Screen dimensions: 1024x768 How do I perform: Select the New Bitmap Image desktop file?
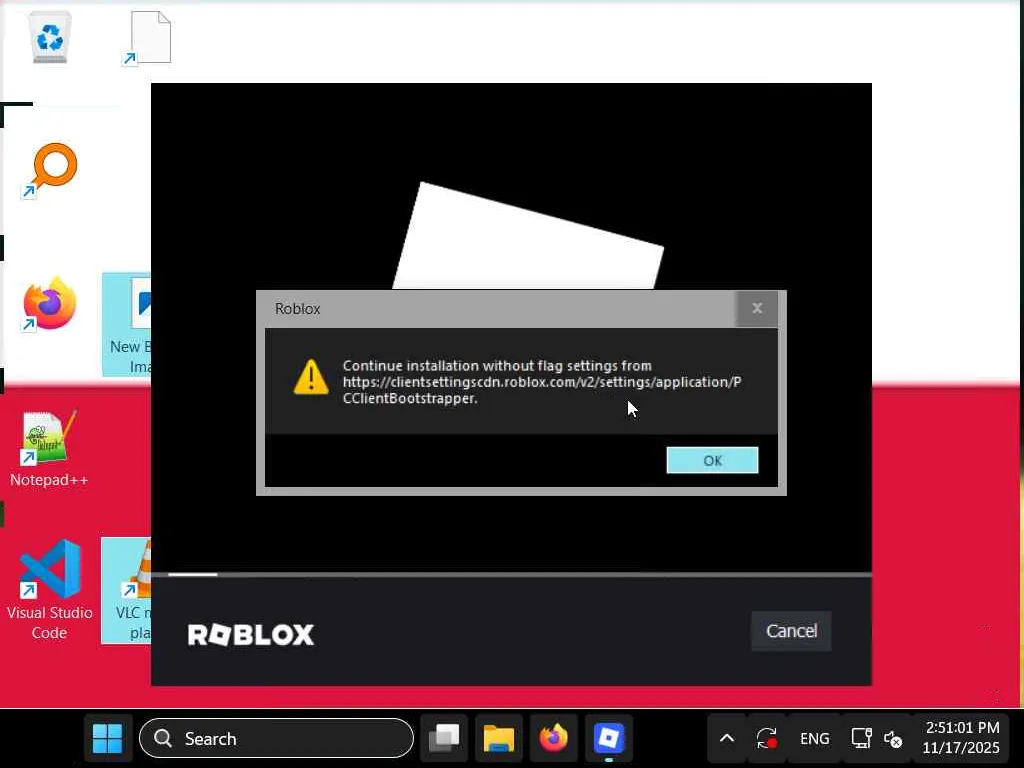coord(127,325)
